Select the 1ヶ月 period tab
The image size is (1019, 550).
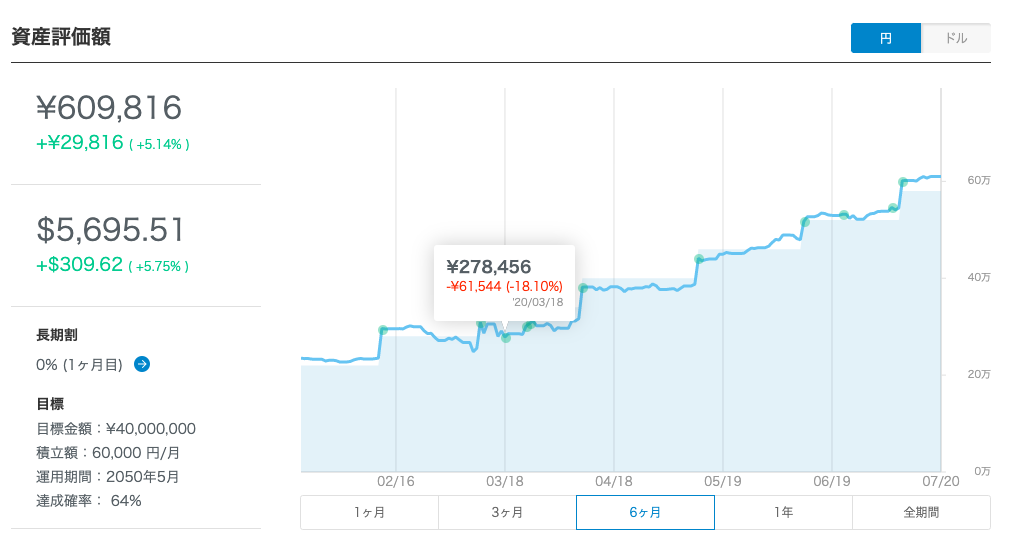point(369,512)
